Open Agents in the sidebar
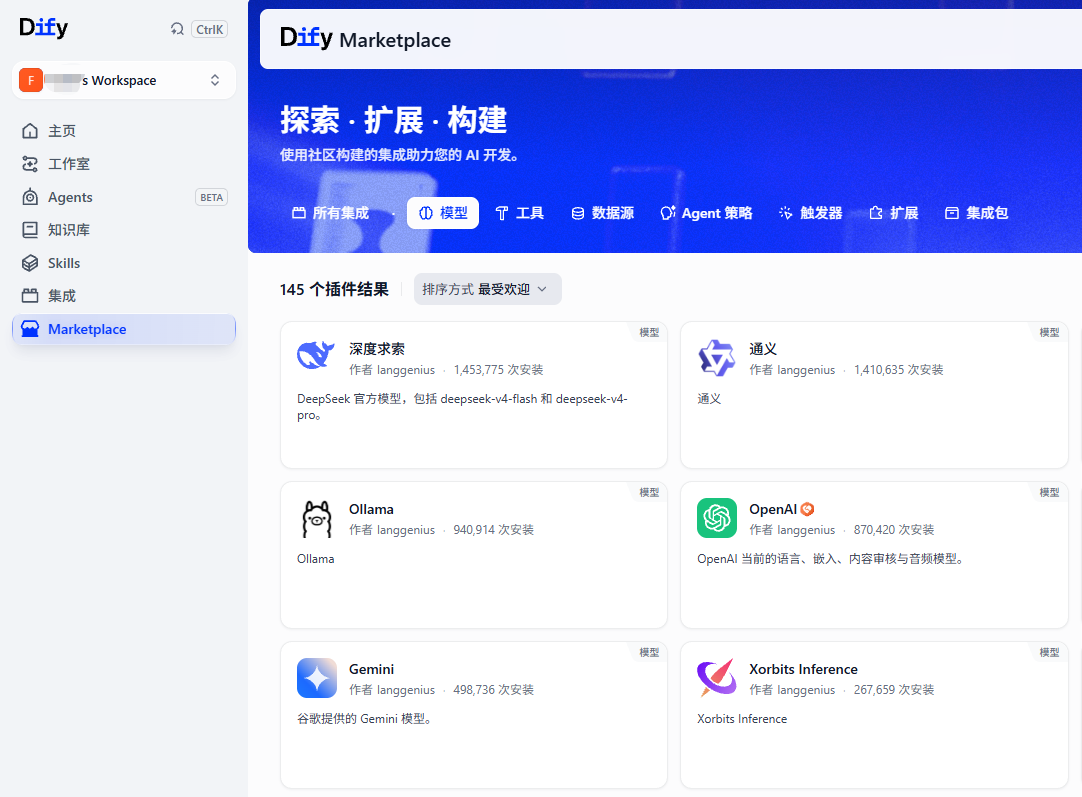This screenshot has height=797, width=1082. pyautogui.click(x=124, y=197)
